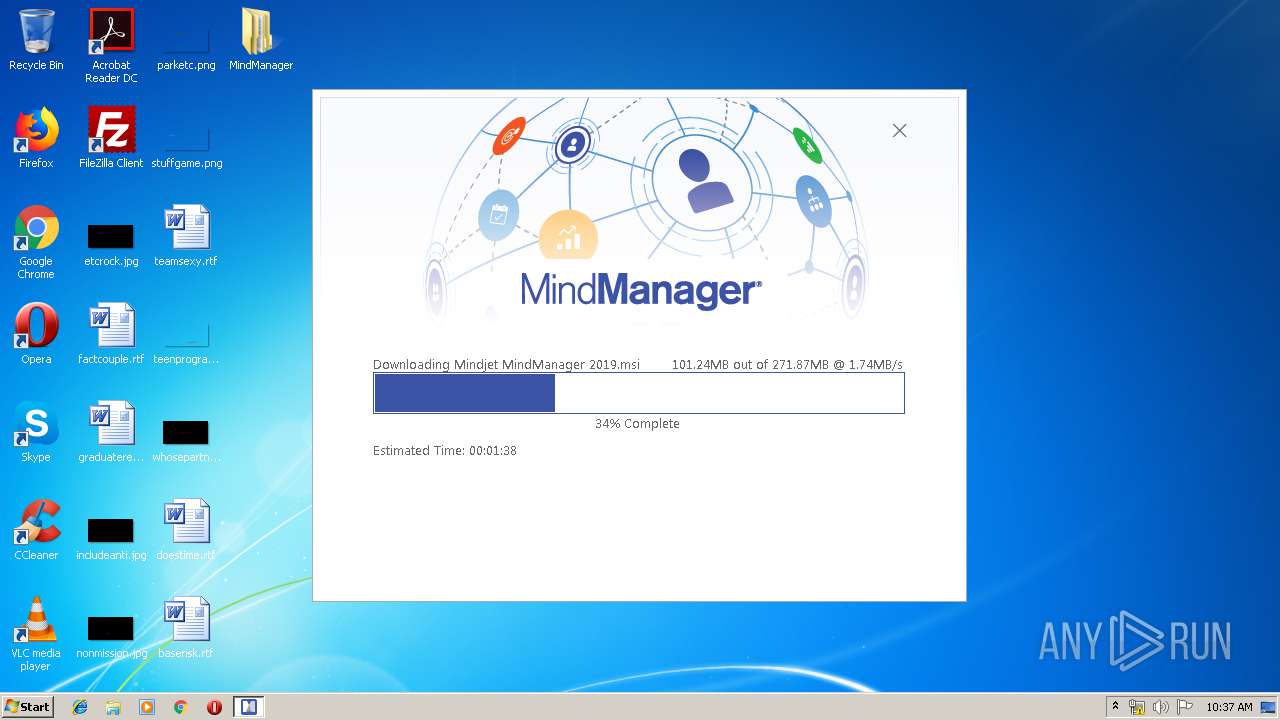Select the Skype desktop shortcut
Screen dimensions: 1280x720
pyautogui.click(x=36, y=432)
